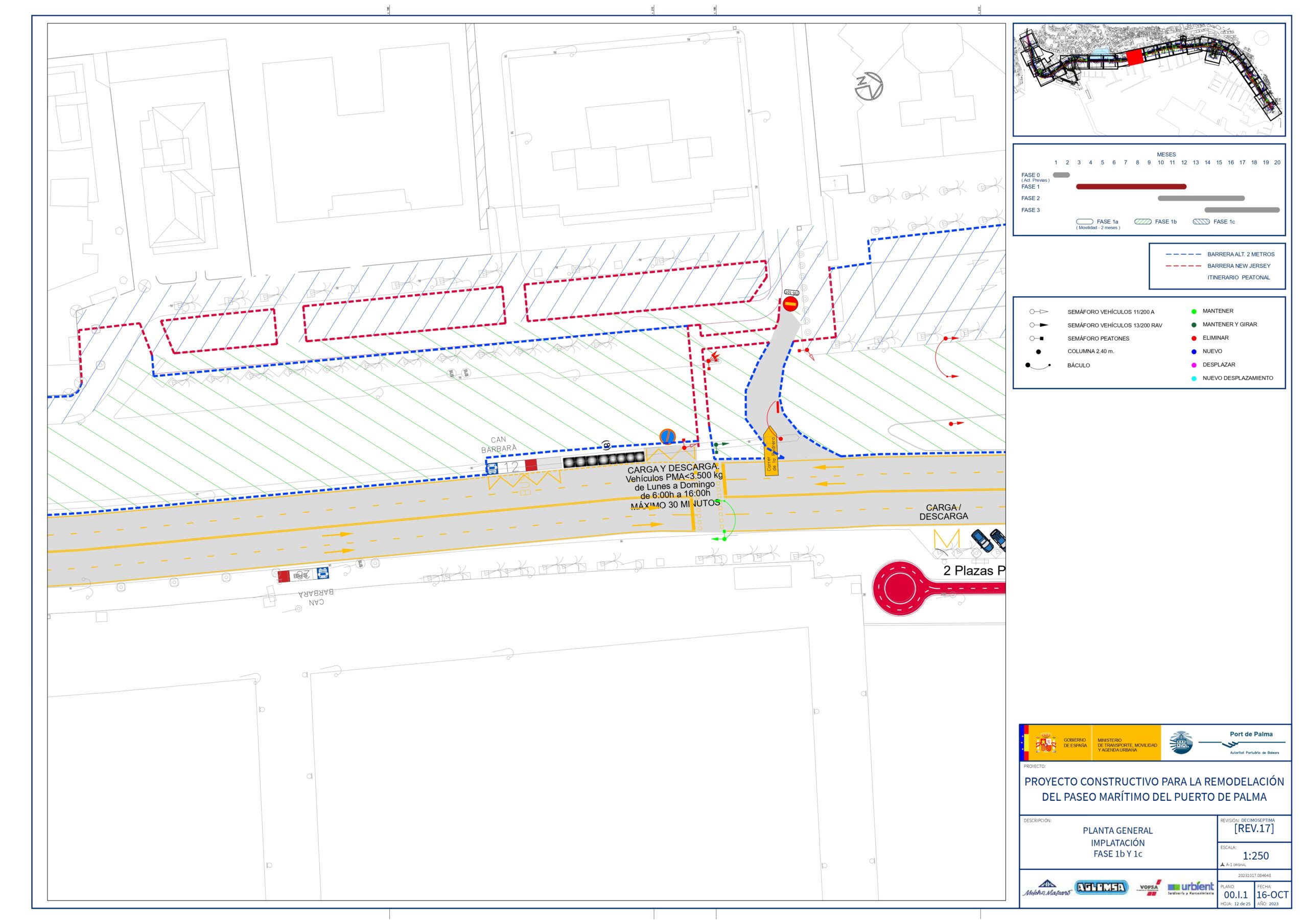Click the date 16-OCT
Image resolution: width=1308 pixels, height=924 pixels.
pyautogui.click(x=1272, y=895)
